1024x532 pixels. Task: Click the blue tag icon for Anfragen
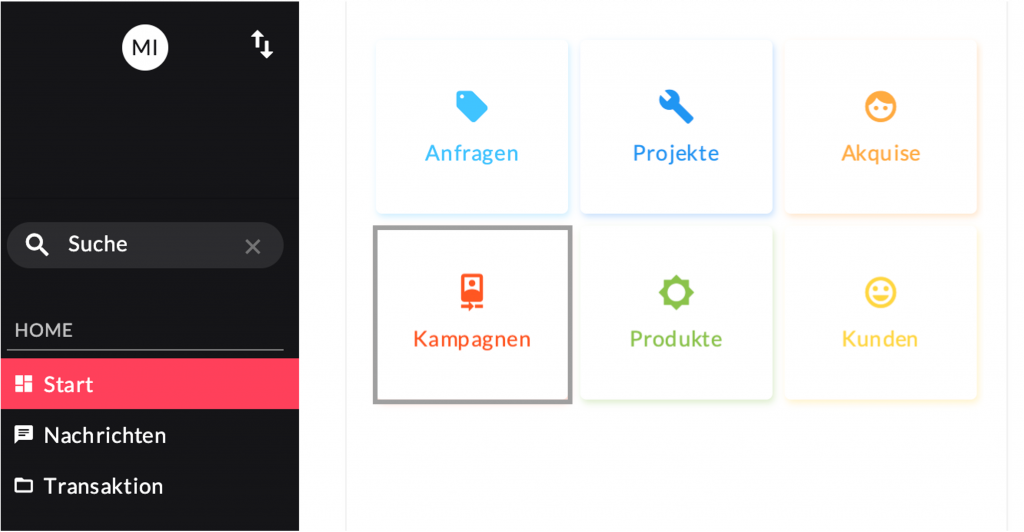pyautogui.click(x=472, y=106)
